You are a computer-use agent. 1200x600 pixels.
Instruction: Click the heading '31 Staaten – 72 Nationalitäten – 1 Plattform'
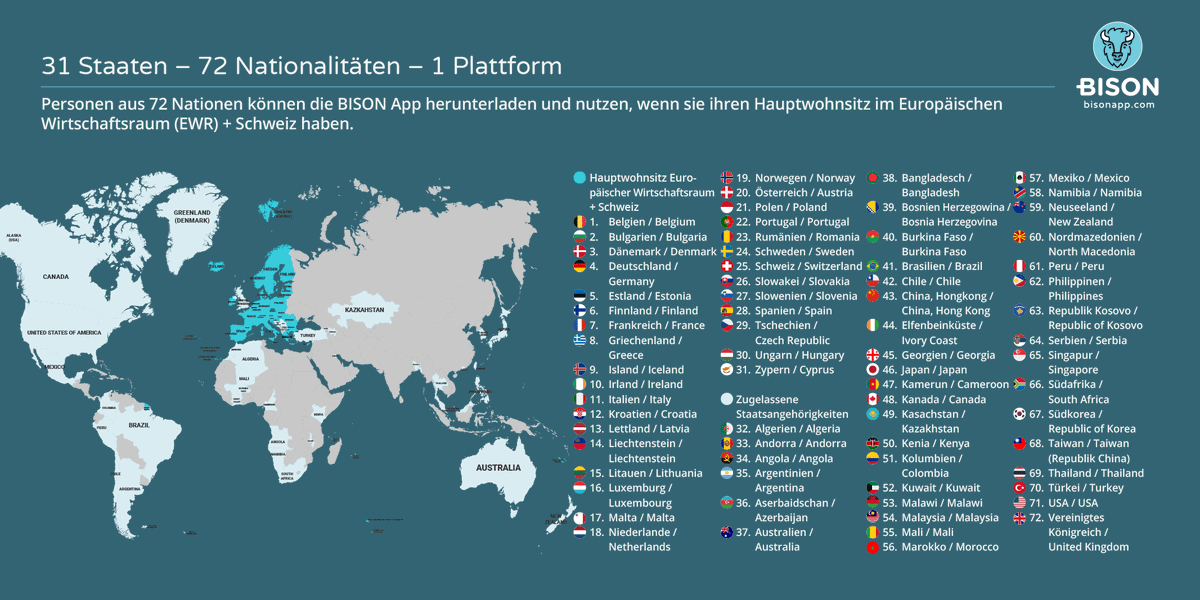click(x=301, y=67)
